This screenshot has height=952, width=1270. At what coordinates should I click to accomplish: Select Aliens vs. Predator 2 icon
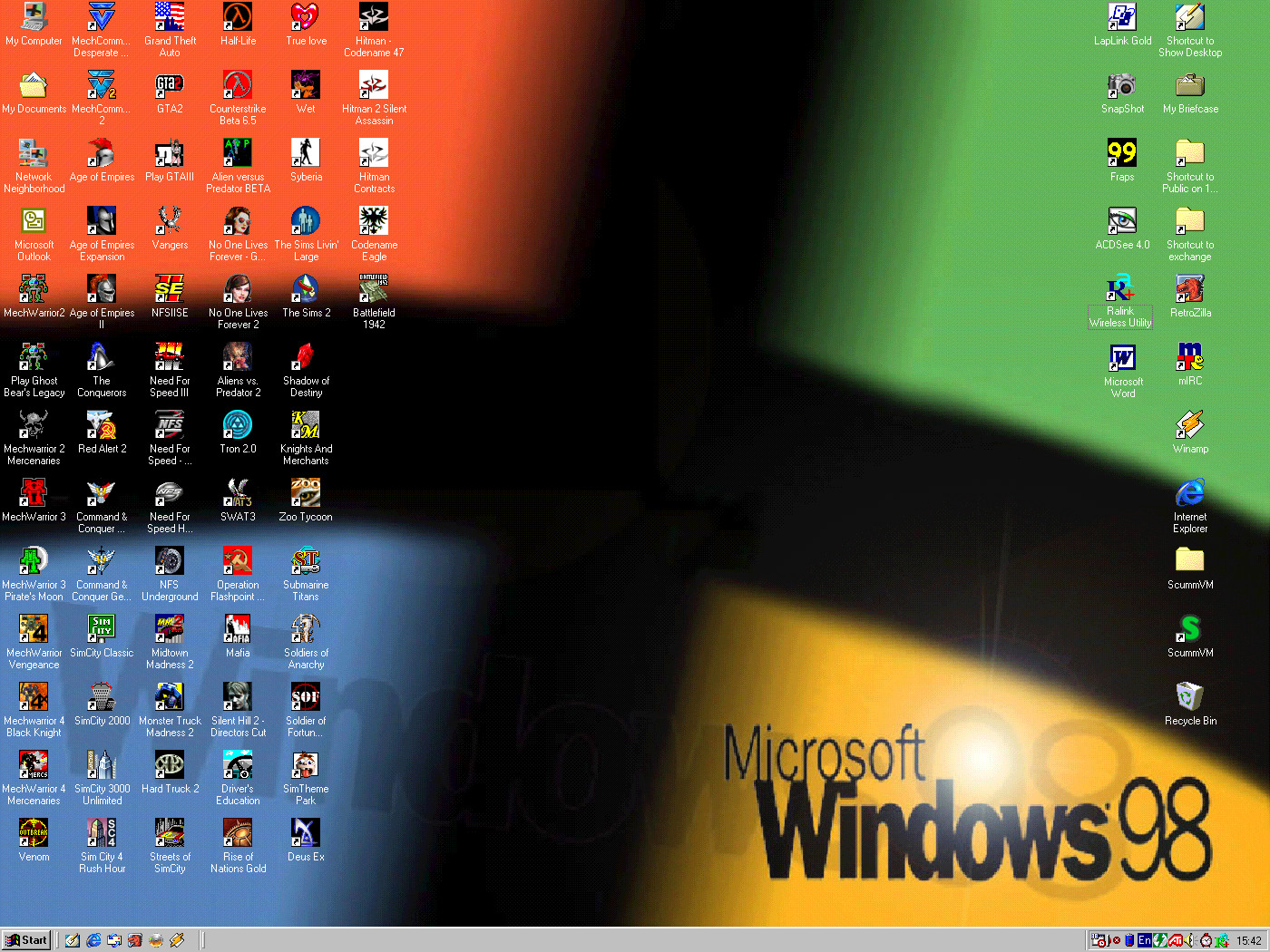[x=238, y=370]
